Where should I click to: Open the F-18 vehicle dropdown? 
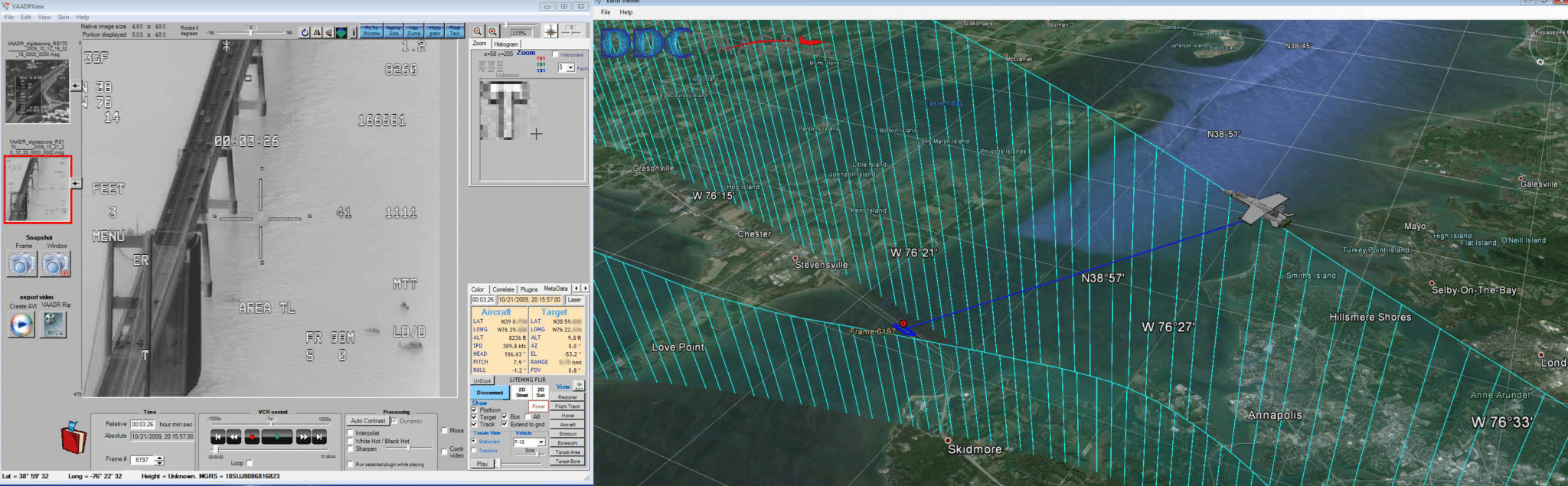[x=541, y=442]
